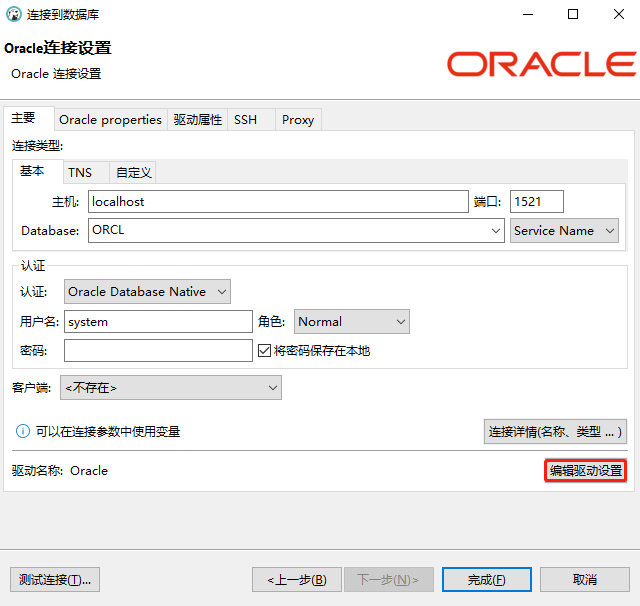Click the DBeaver app icon in title bar

[x=14, y=14]
